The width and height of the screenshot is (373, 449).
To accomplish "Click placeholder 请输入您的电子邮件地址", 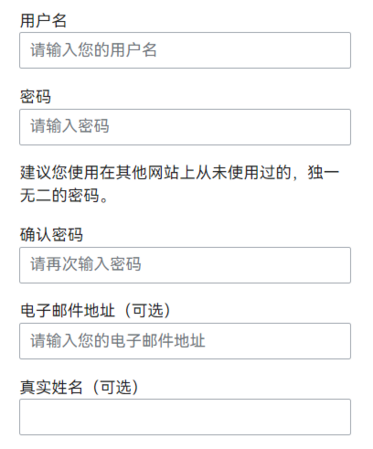I will pyautogui.click(x=118, y=341).
